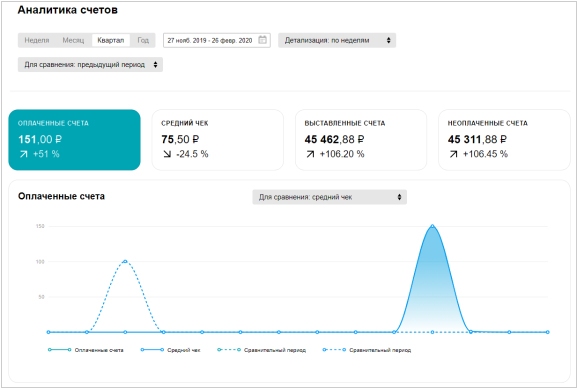The image size is (577, 388).
Task: Click the 75,50 ₽ value
Action: pyautogui.click(x=180, y=139)
